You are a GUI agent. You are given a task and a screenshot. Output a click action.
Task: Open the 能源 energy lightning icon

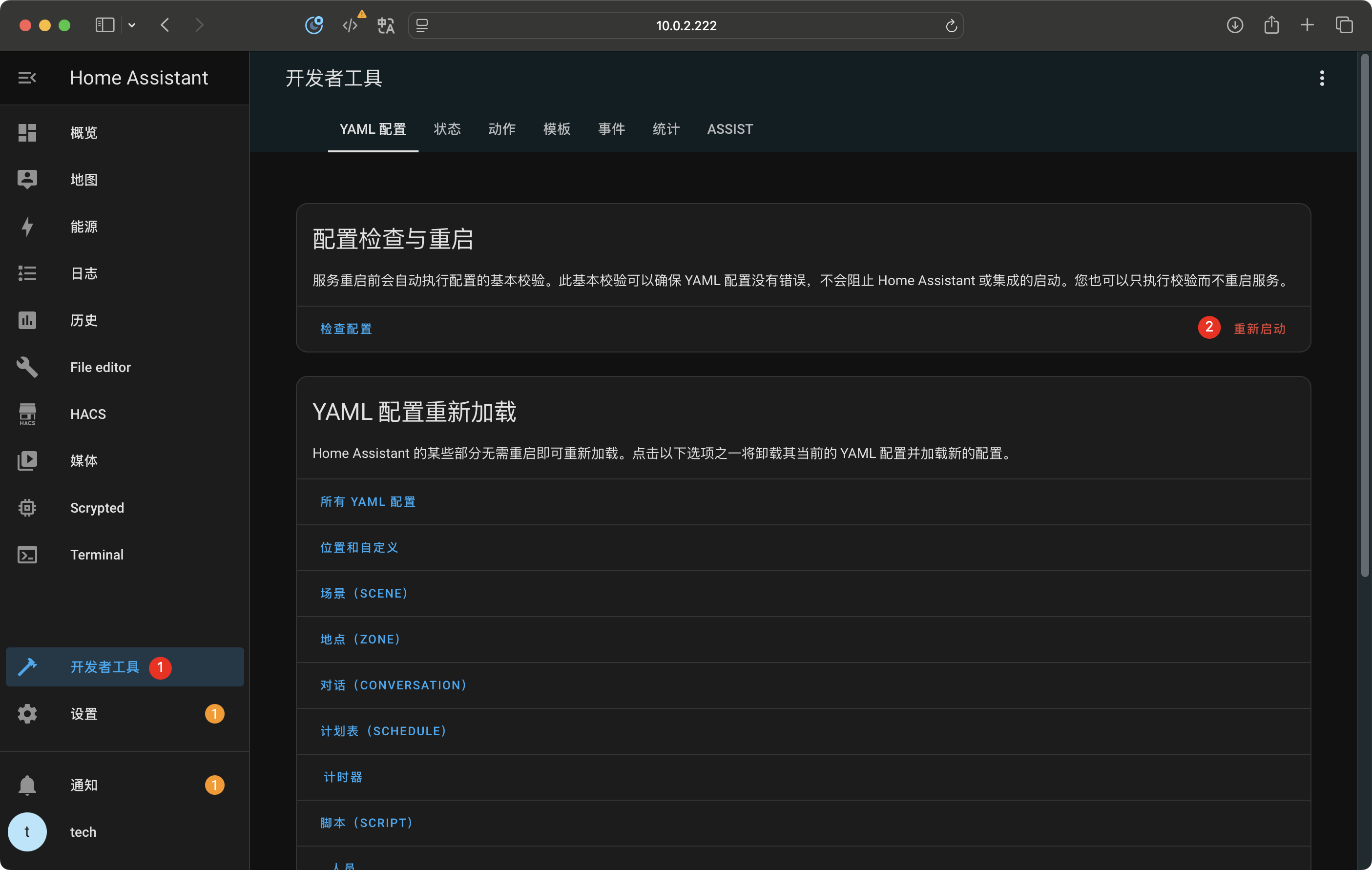pyautogui.click(x=27, y=226)
